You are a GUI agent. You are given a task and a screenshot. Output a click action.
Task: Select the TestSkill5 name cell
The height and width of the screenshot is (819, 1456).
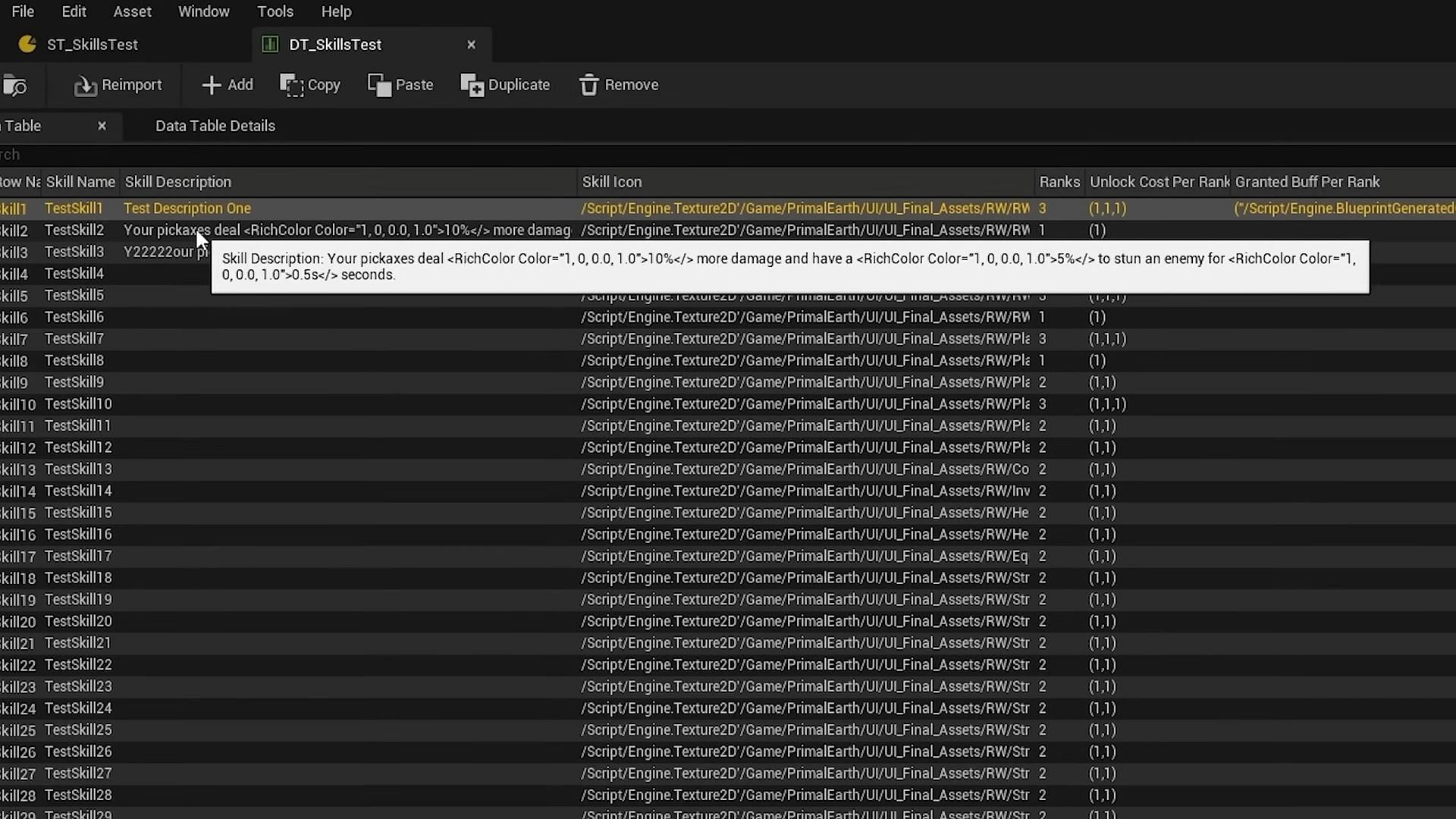click(x=74, y=295)
